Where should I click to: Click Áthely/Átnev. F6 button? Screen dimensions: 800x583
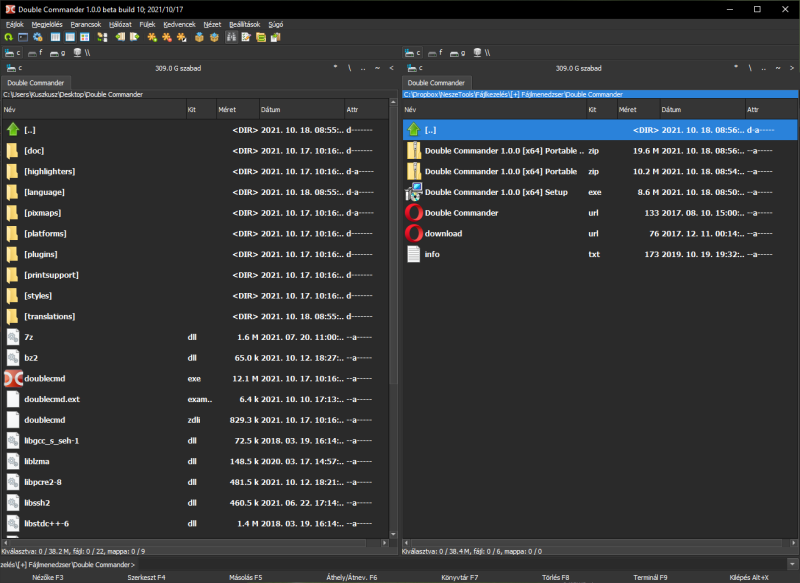click(x=352, y=577)
